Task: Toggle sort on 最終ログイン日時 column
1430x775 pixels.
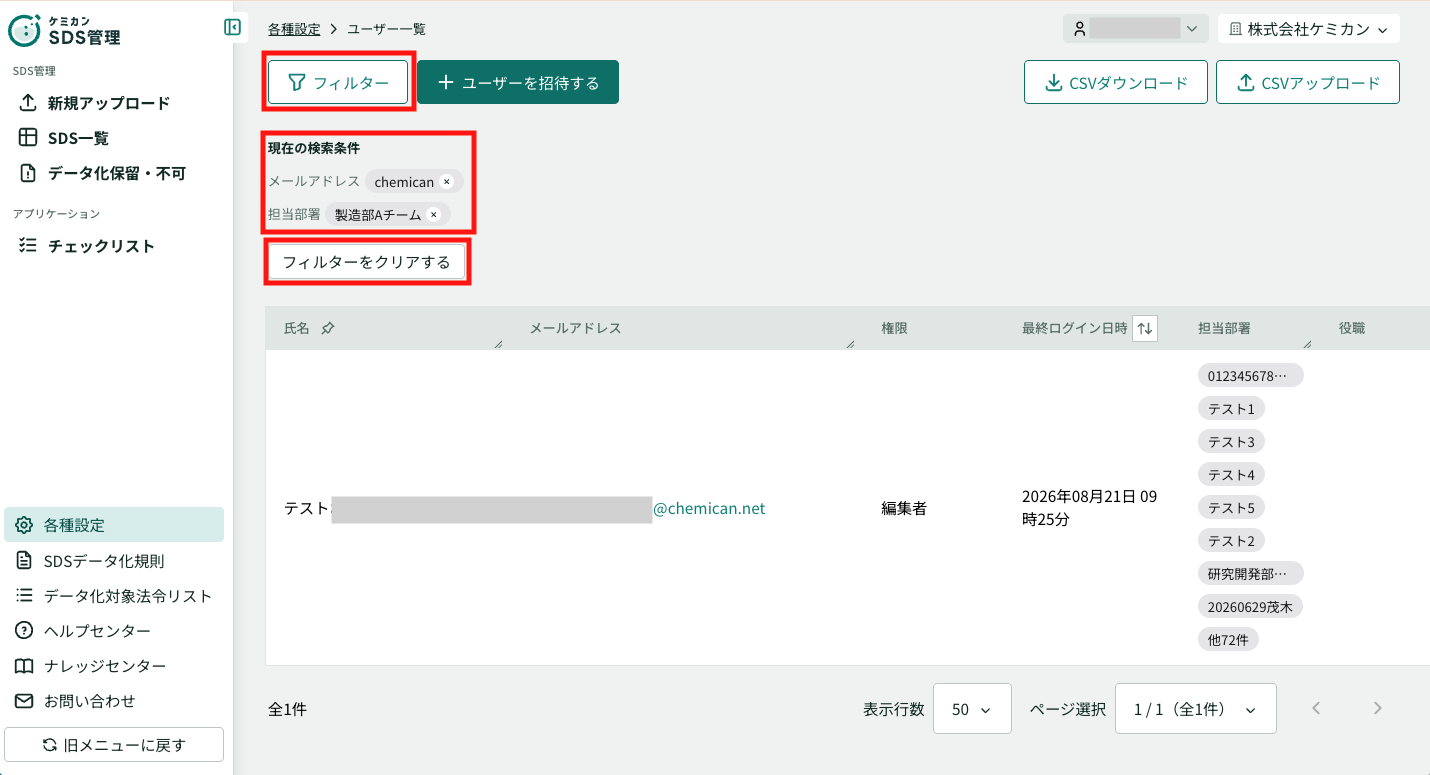Action: pyautogui.click(x=1145, y=328)
